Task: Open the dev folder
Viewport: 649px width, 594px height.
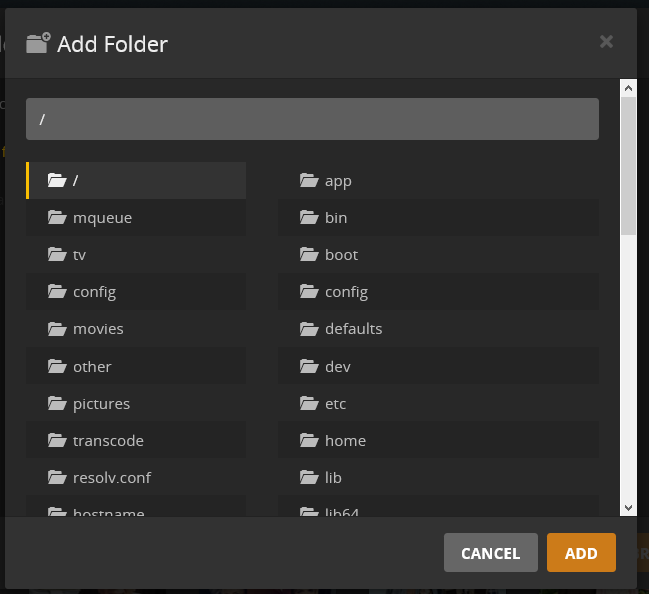Action: click(x=439, y=366)
